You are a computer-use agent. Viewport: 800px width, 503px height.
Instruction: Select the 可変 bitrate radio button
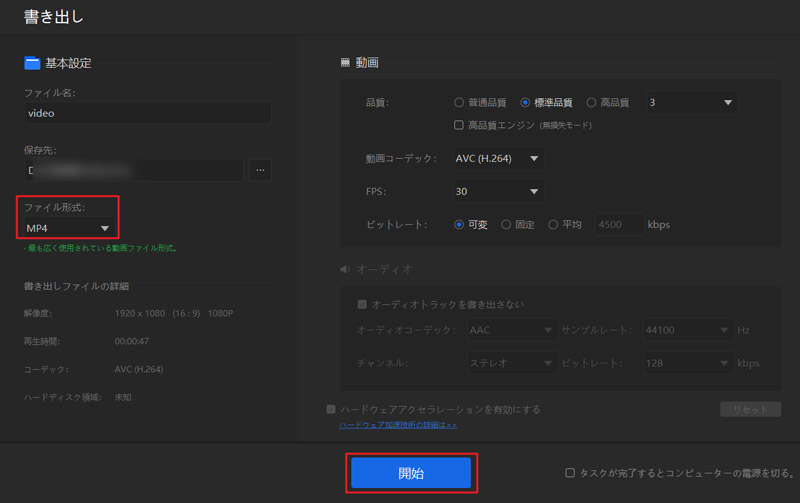coord(459,225)
